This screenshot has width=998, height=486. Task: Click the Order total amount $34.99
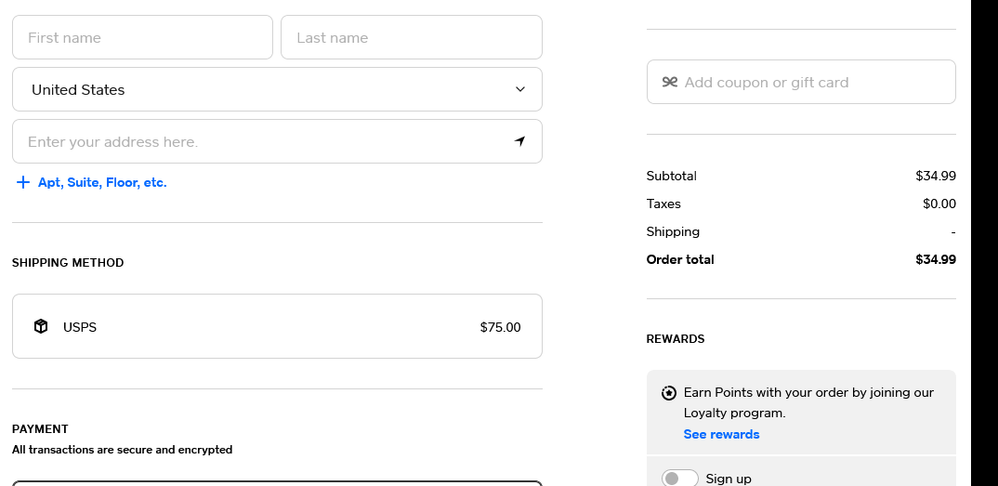(x=935, y=259)
